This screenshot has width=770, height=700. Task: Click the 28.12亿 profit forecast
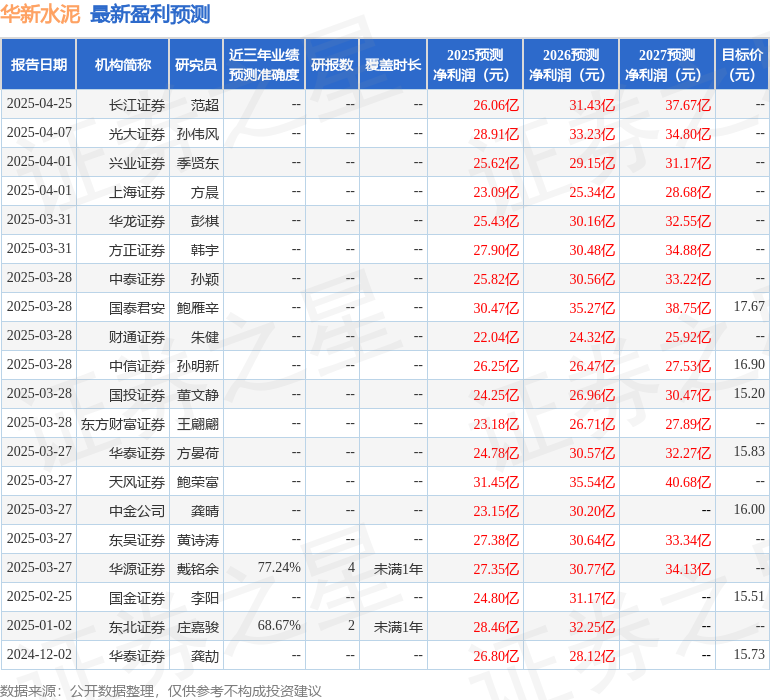coord(592,656)
